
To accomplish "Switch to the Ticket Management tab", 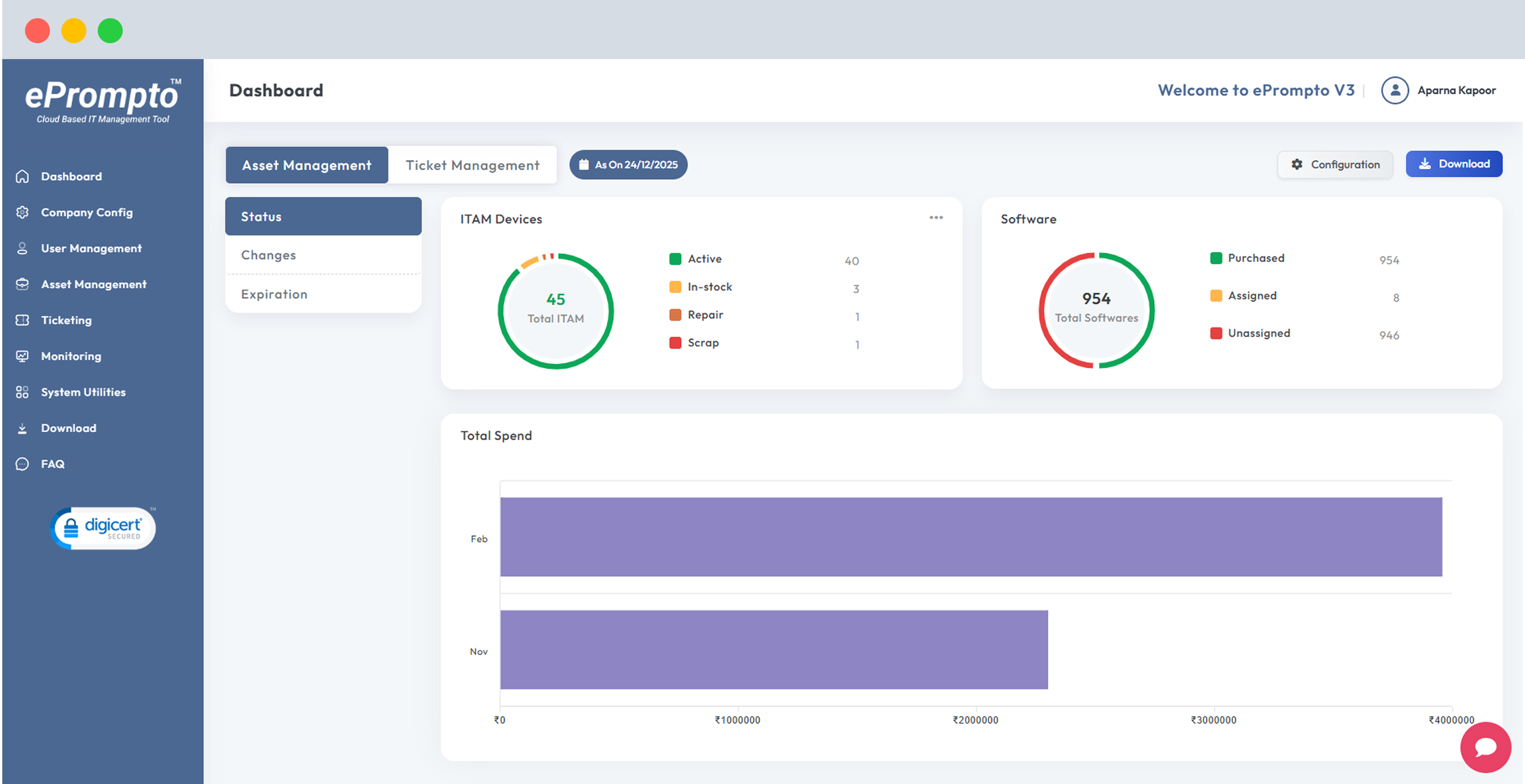I will click(x=472, y=165).
